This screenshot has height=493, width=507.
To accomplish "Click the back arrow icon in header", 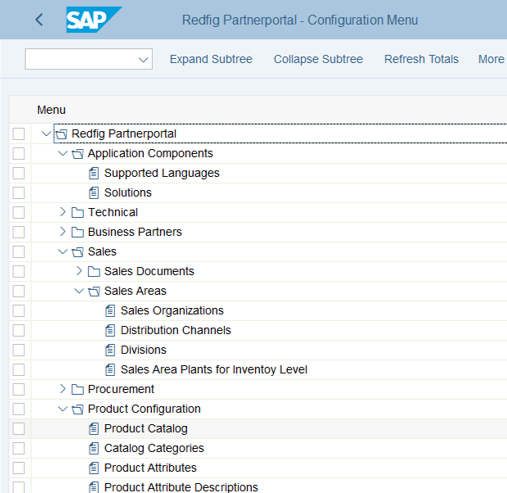I will (39, 20).
